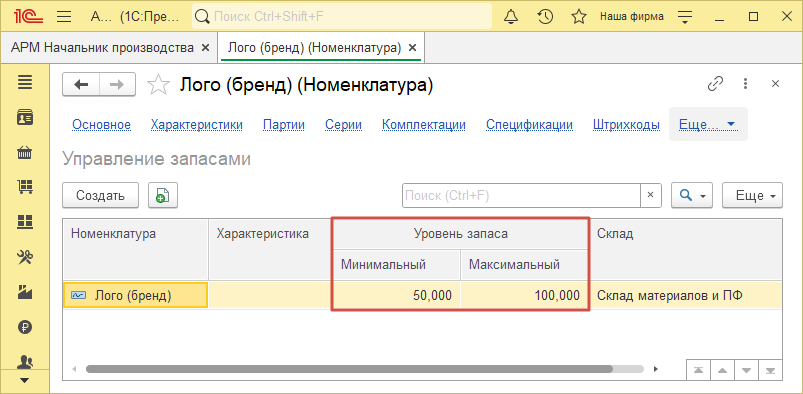Open sidebar warehouse grid section
Viewport: 803px width, 394px height.
click(25, 222)
